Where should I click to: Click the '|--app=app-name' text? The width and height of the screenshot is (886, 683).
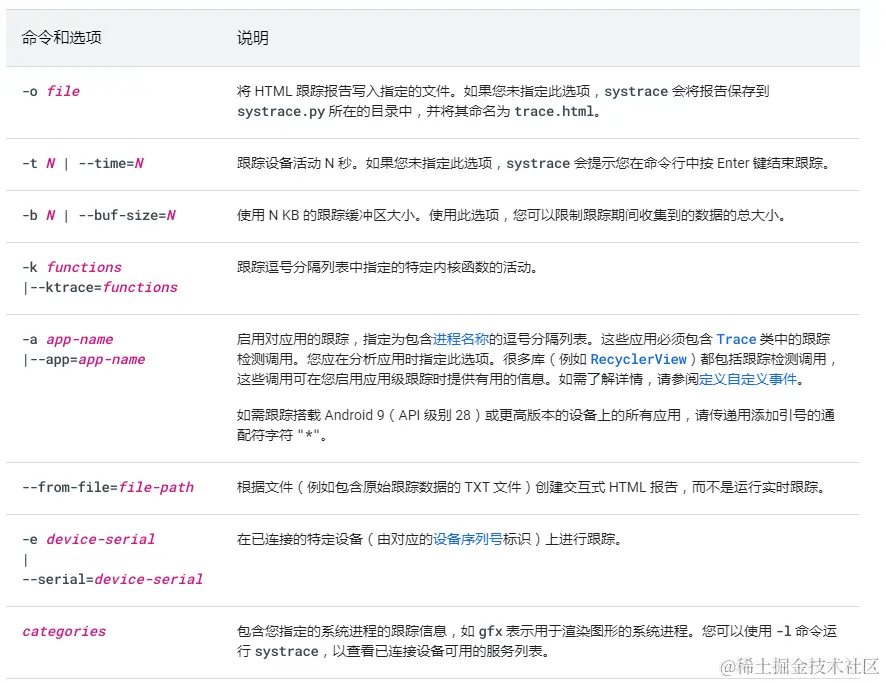84,359
